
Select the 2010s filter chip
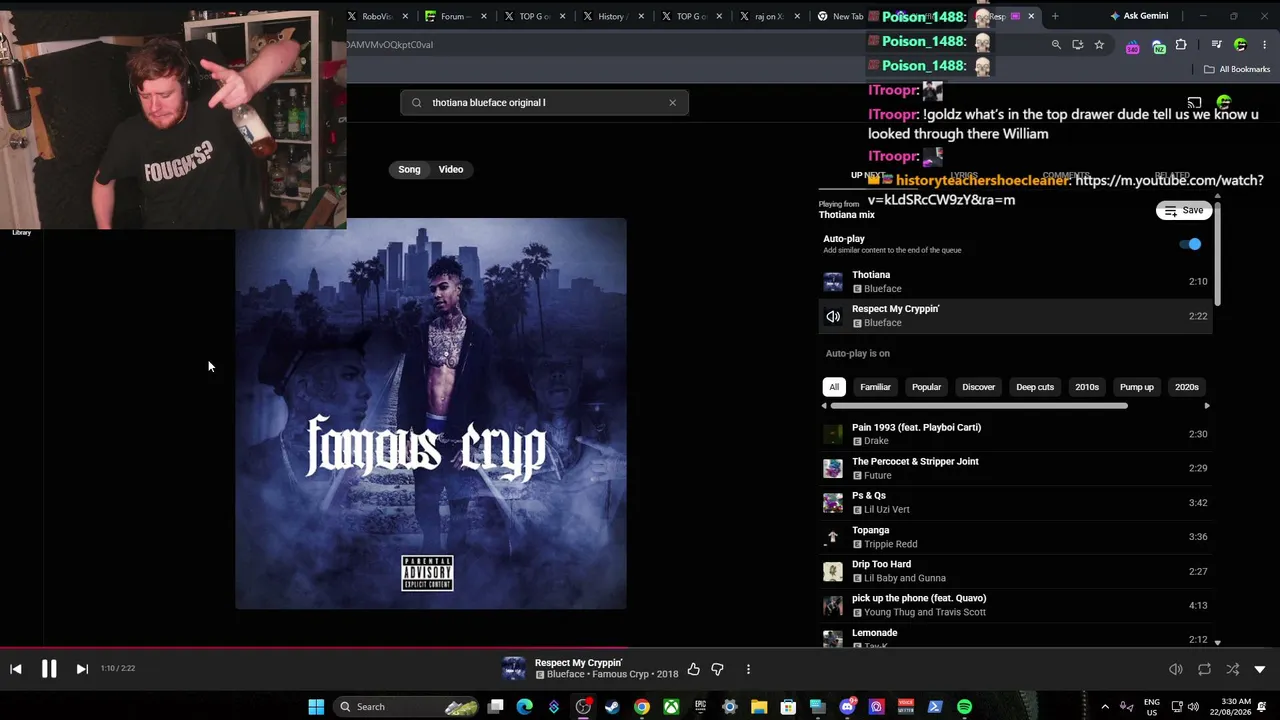(1087, 387)
